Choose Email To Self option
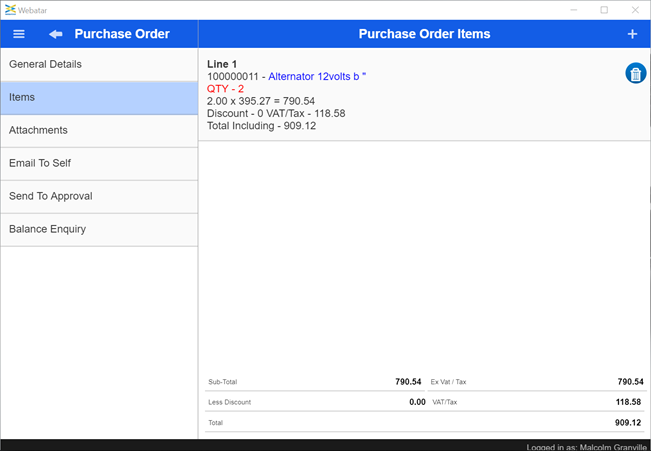651x451 pixels. coord(99,164)
